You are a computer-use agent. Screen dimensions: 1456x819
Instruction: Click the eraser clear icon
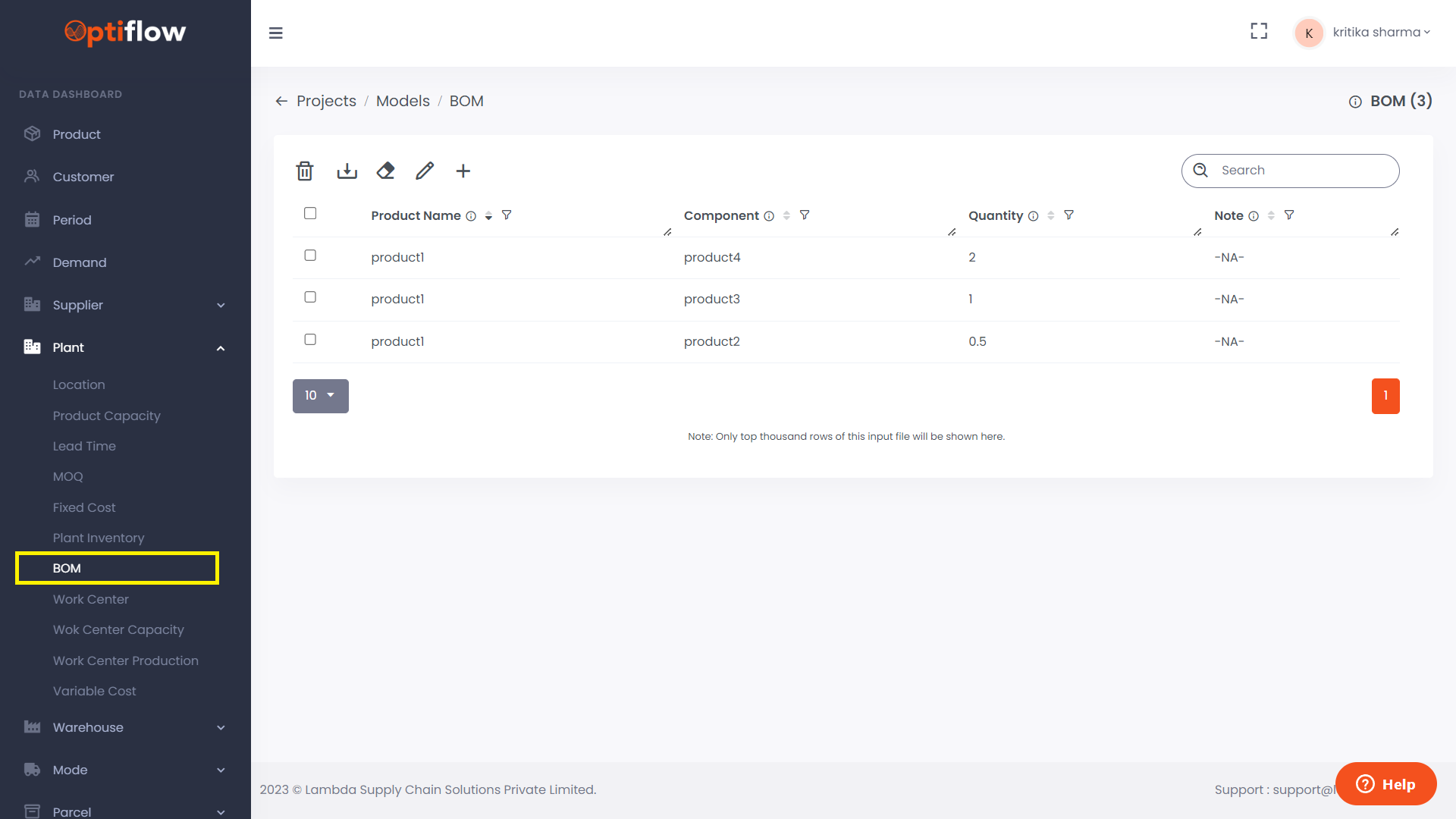(x=385, y=171)
